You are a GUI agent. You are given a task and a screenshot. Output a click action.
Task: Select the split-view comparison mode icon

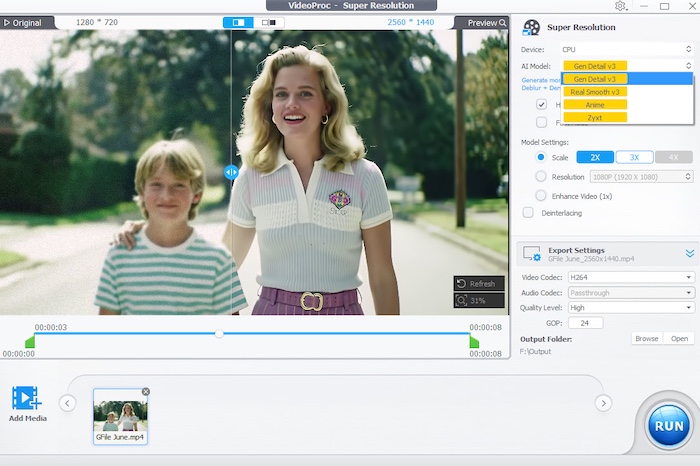click(x=240, y=22)
